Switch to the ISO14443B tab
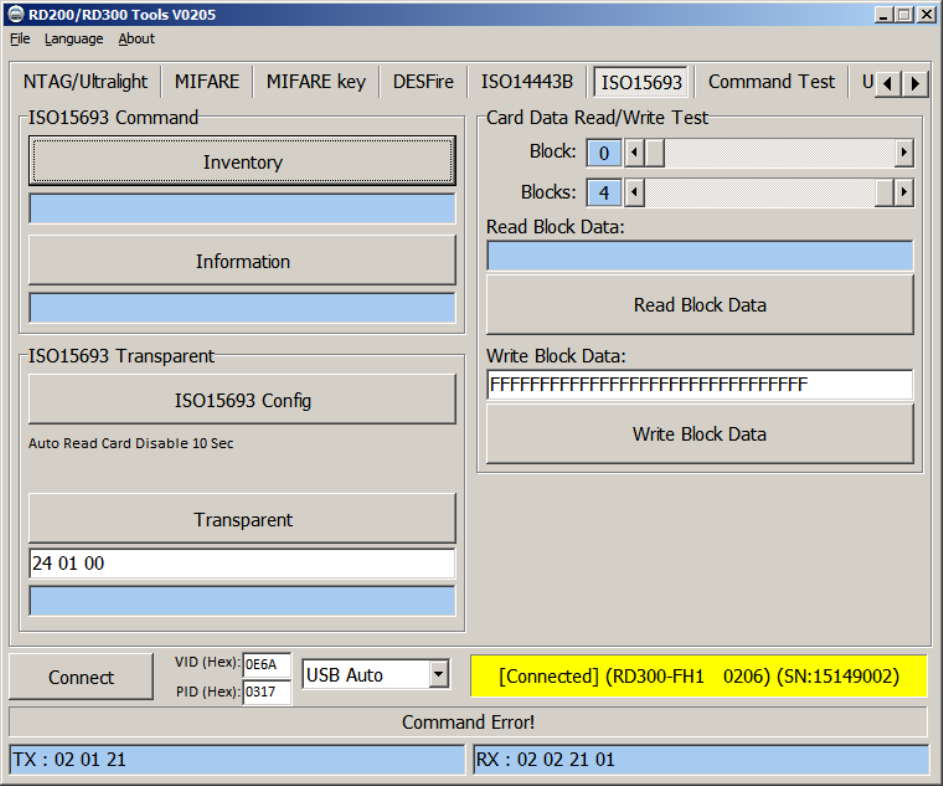The height and width of the screenshot is (786, 943). (x=527, y=82)
